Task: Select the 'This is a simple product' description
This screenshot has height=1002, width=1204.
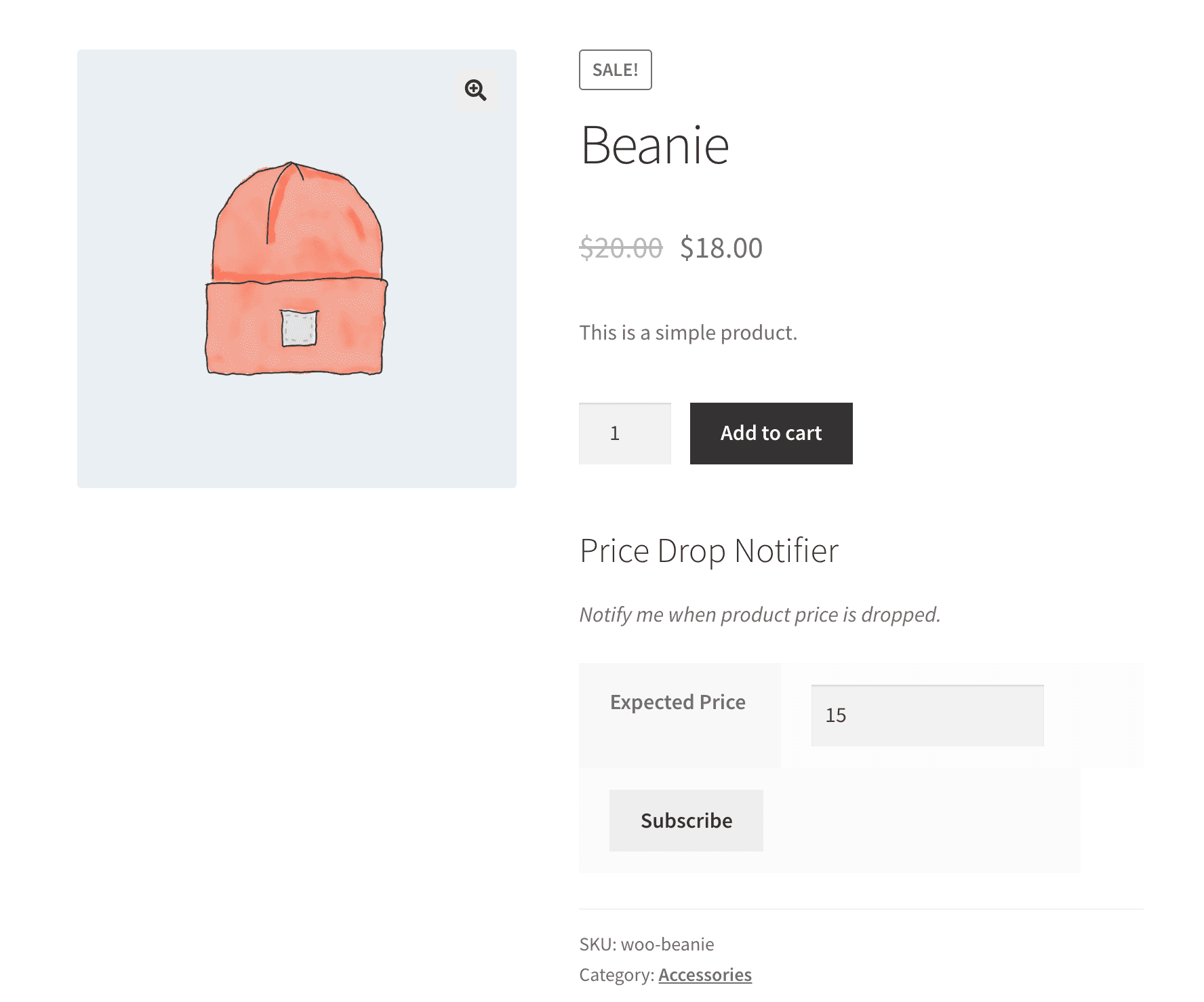Action: point(688,333)
